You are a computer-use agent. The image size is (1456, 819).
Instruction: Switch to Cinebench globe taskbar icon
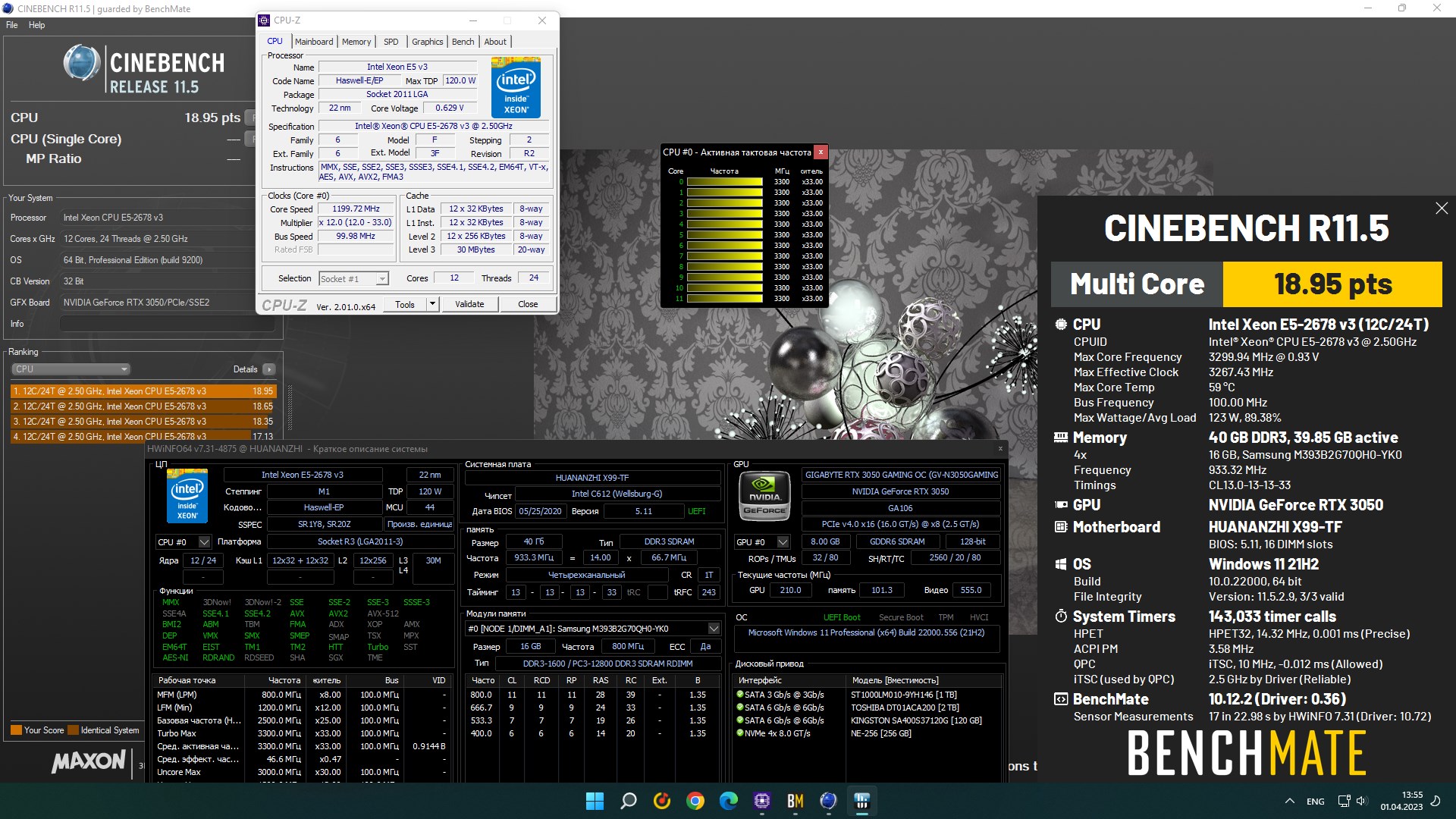coord(829,801)
